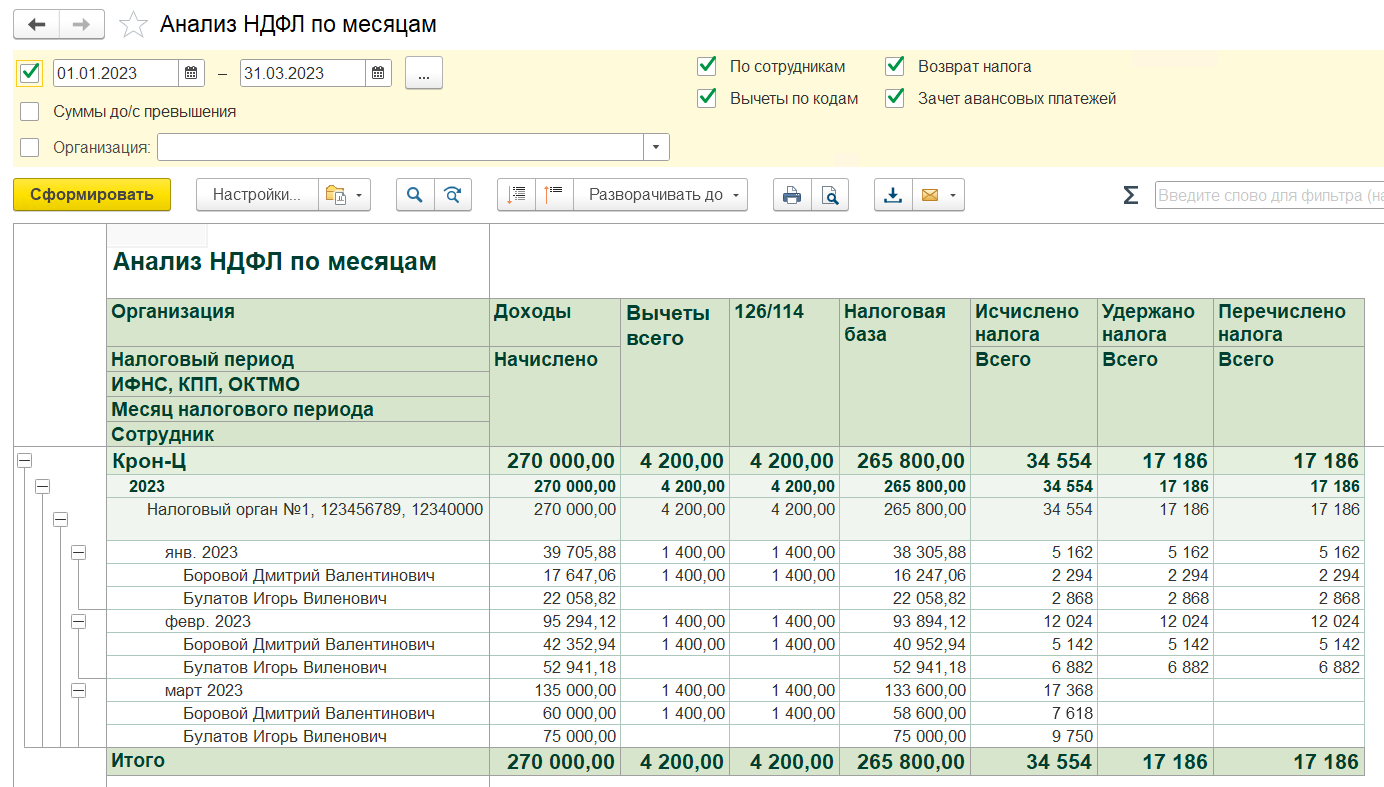Select the Удержано налога column header
Screen dimensions: 1384x787
click(1155, 322)
